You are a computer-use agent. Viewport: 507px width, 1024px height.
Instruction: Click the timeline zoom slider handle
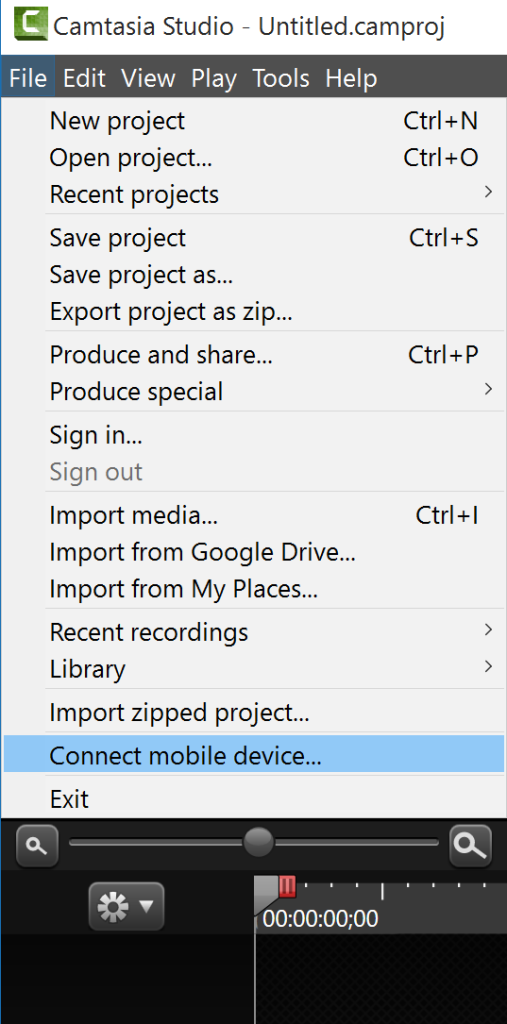259,842
